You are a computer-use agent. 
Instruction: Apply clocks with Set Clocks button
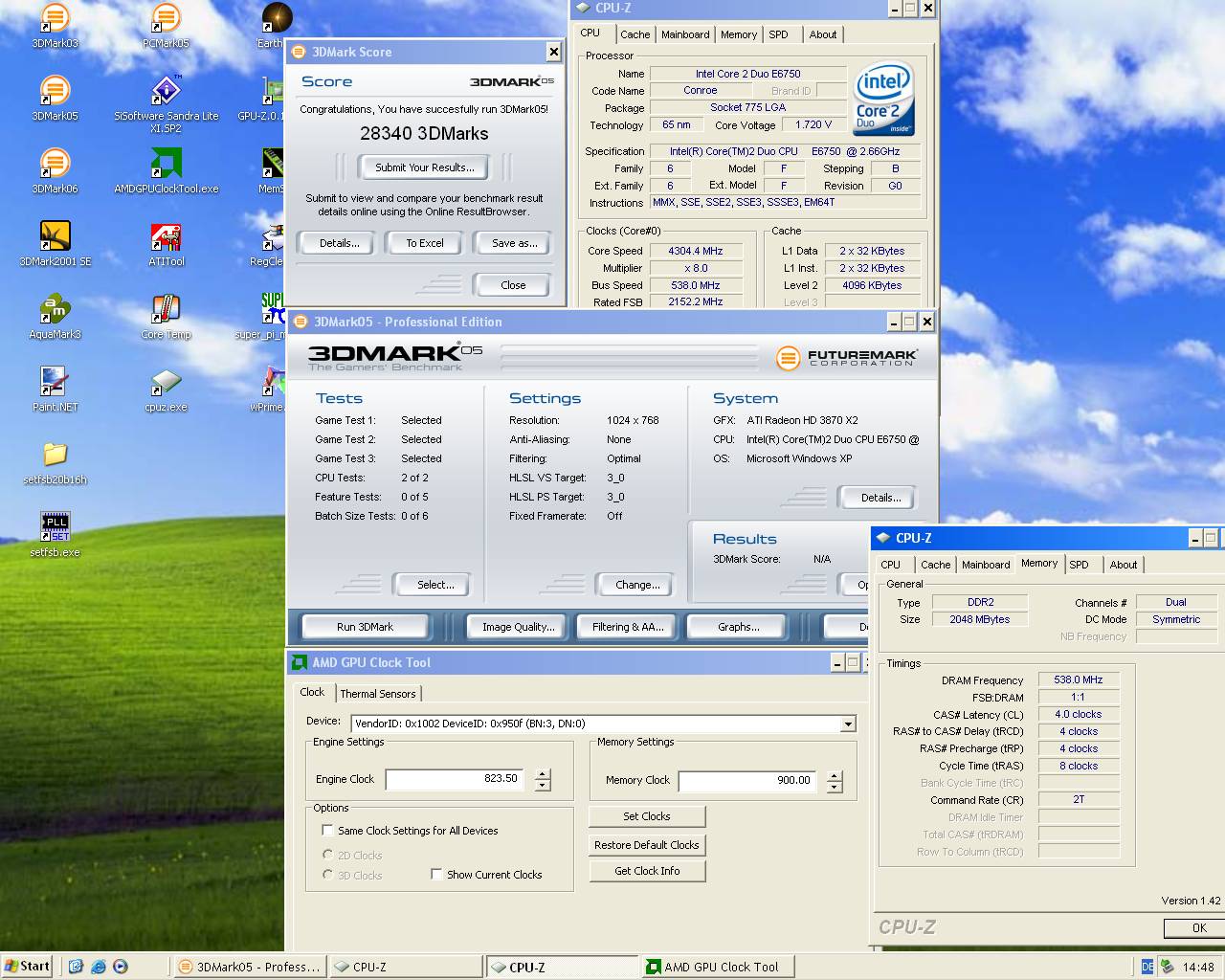click(x=647, y=816)
